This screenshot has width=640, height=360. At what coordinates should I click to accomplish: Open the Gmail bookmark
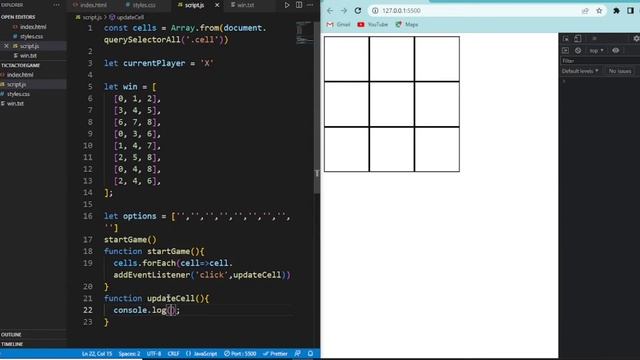pos(338,25)
